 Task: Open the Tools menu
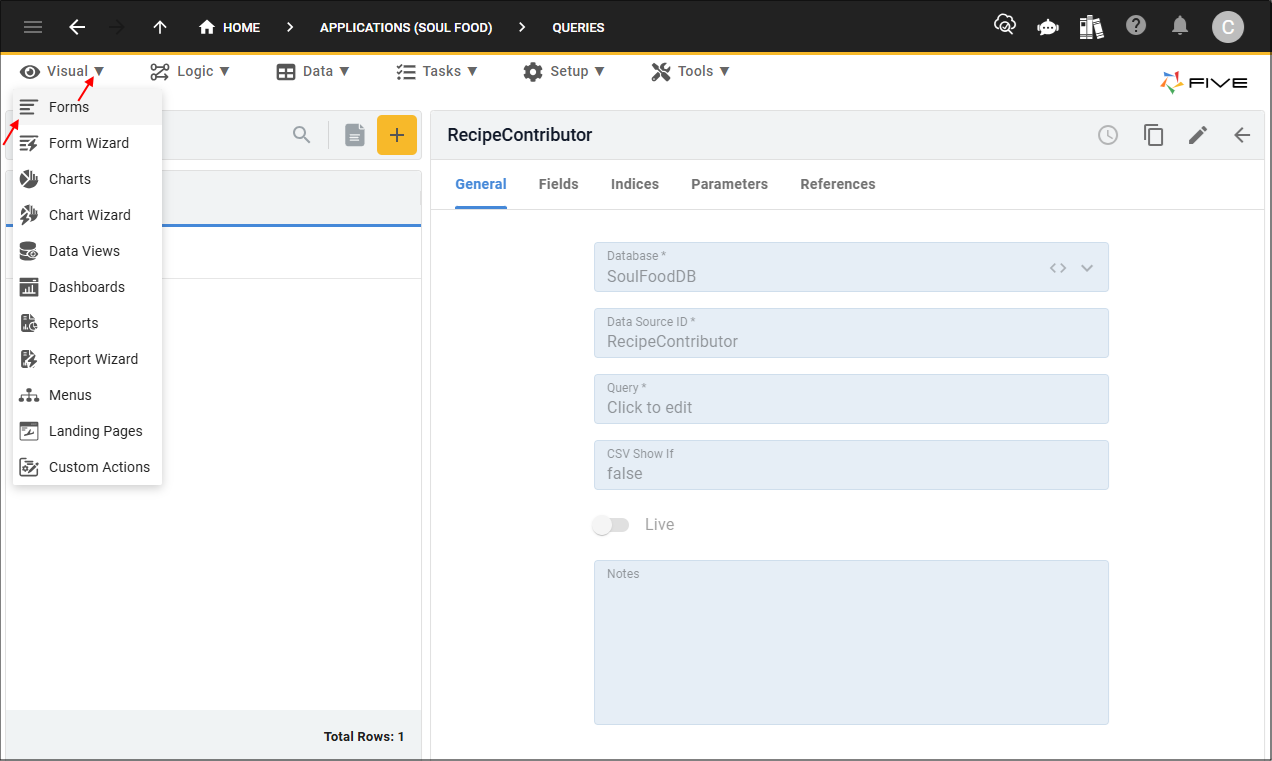(690, 71)
